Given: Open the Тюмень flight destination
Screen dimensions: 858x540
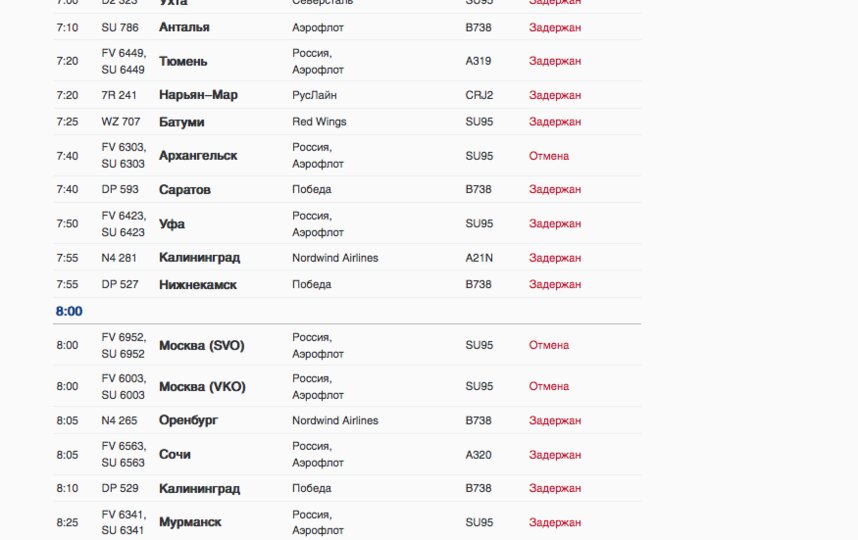Looking at the screenshot, I should [x=183, y=61].
